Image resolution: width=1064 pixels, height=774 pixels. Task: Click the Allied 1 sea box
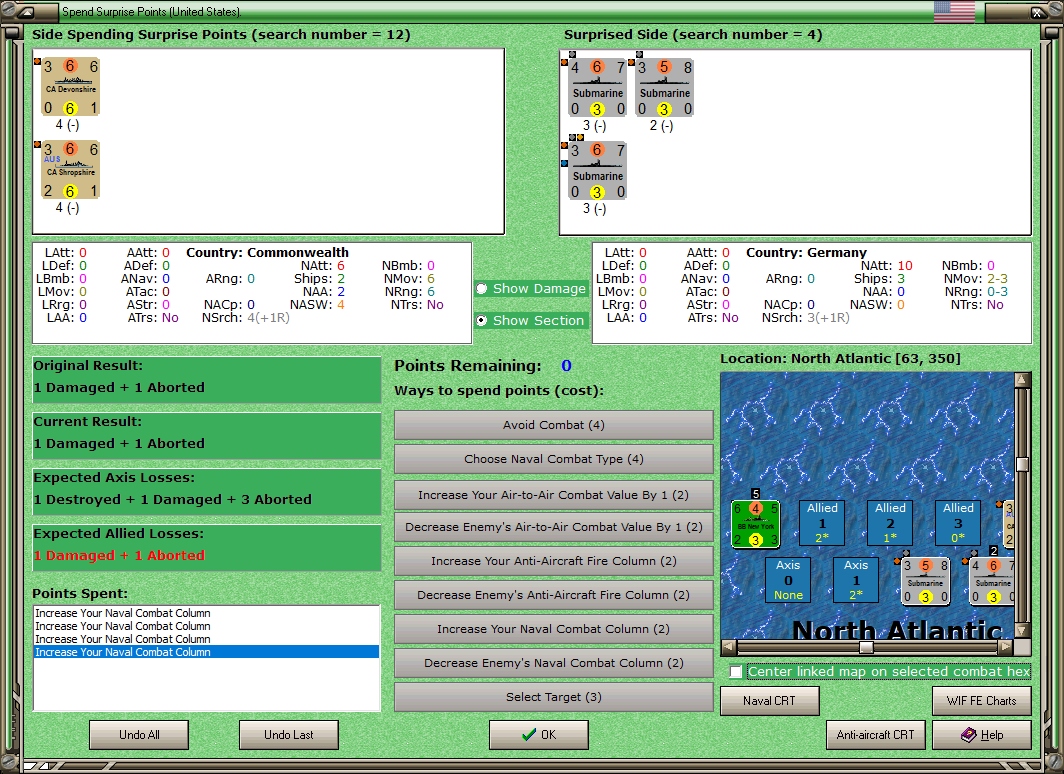[822, 523]
